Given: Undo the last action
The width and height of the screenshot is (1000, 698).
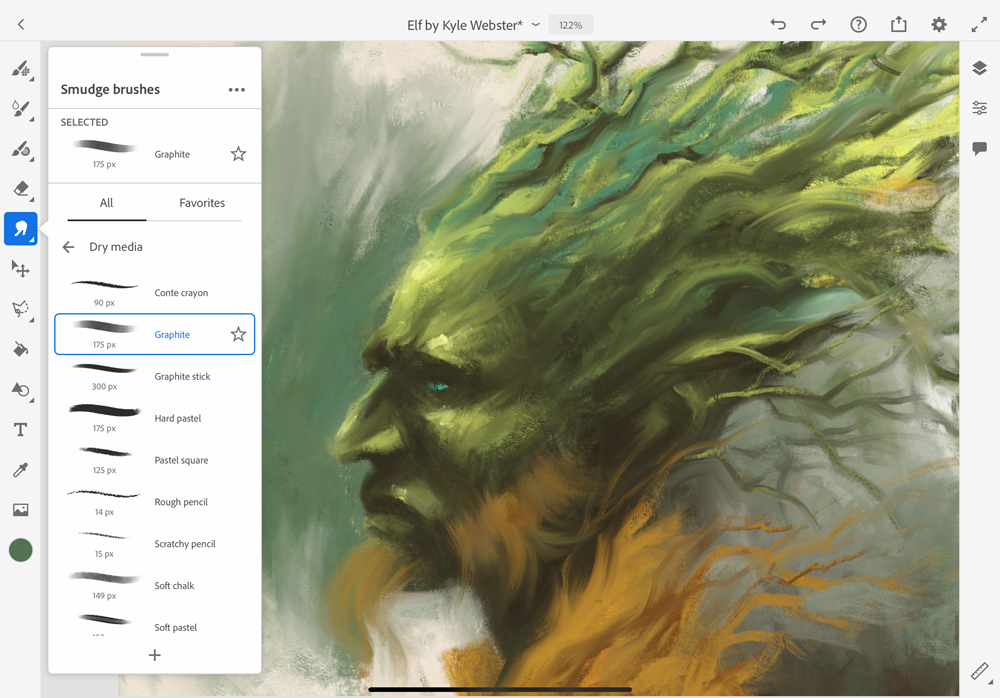Looking at the screenshot, I should pos(778,24).
